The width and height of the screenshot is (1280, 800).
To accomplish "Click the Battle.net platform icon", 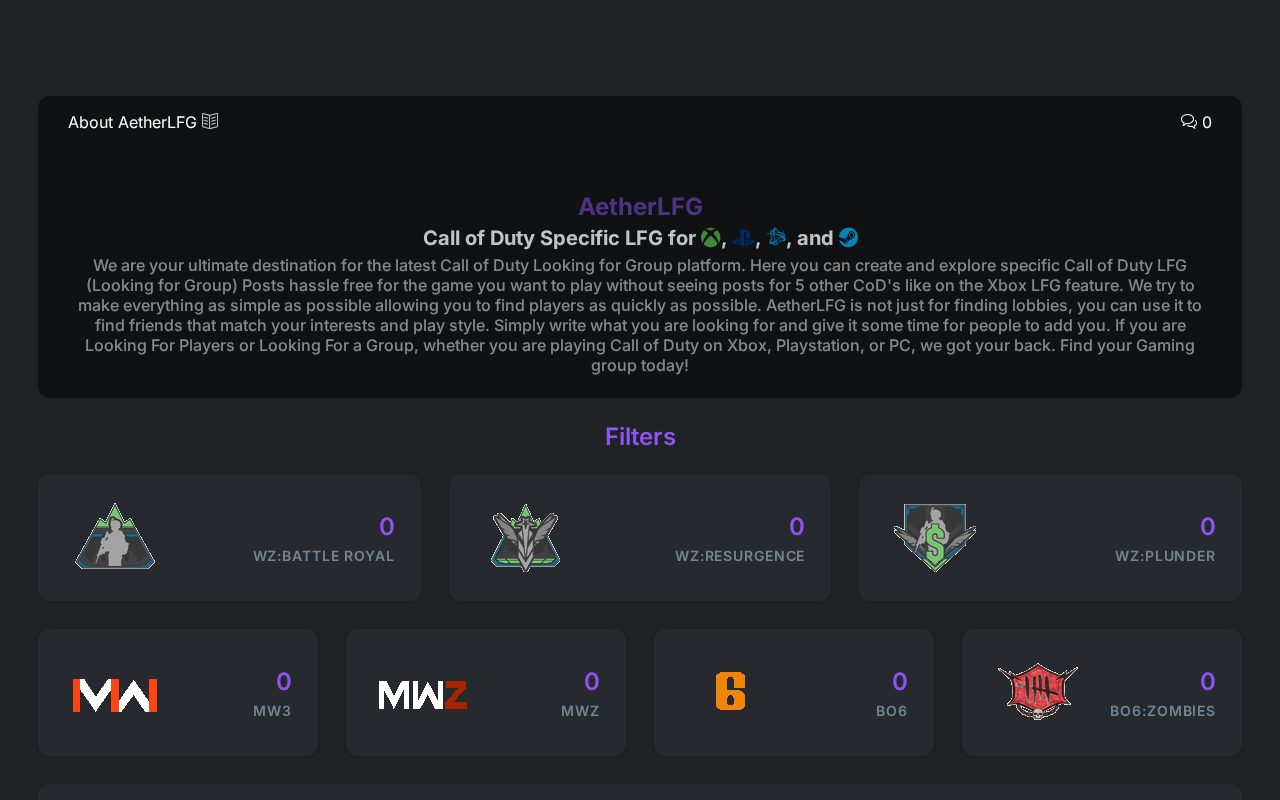I will pos(776,238).
